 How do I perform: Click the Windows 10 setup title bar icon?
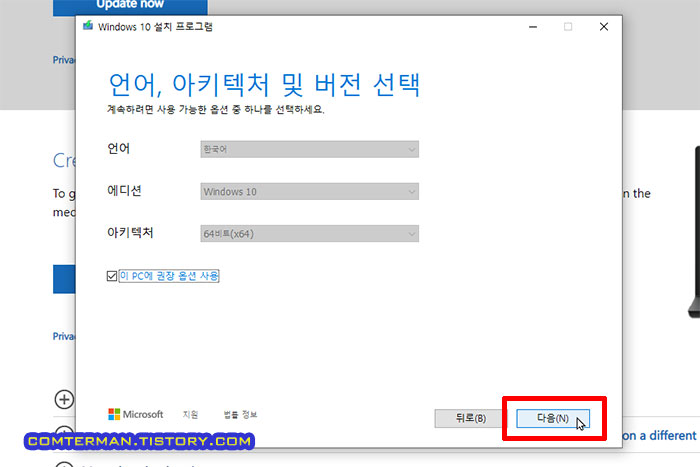click(88, 26)
